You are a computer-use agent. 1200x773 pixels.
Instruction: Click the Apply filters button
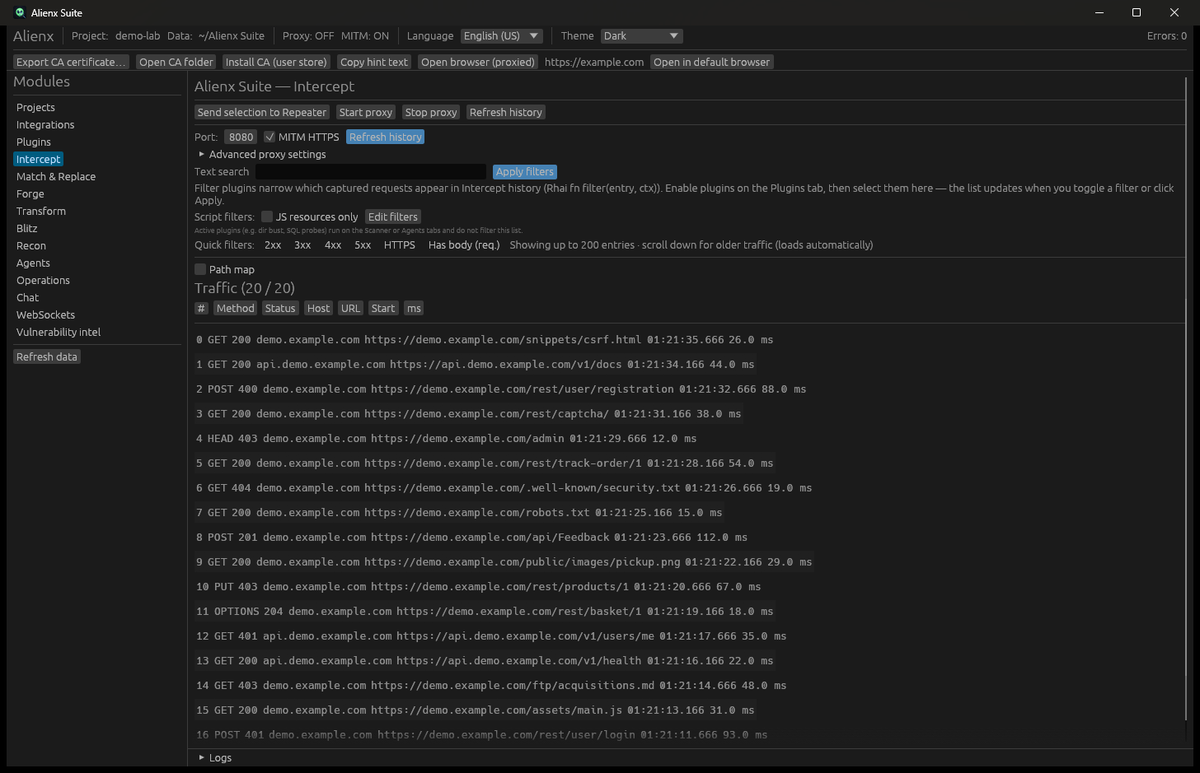(x=525, y=172)
